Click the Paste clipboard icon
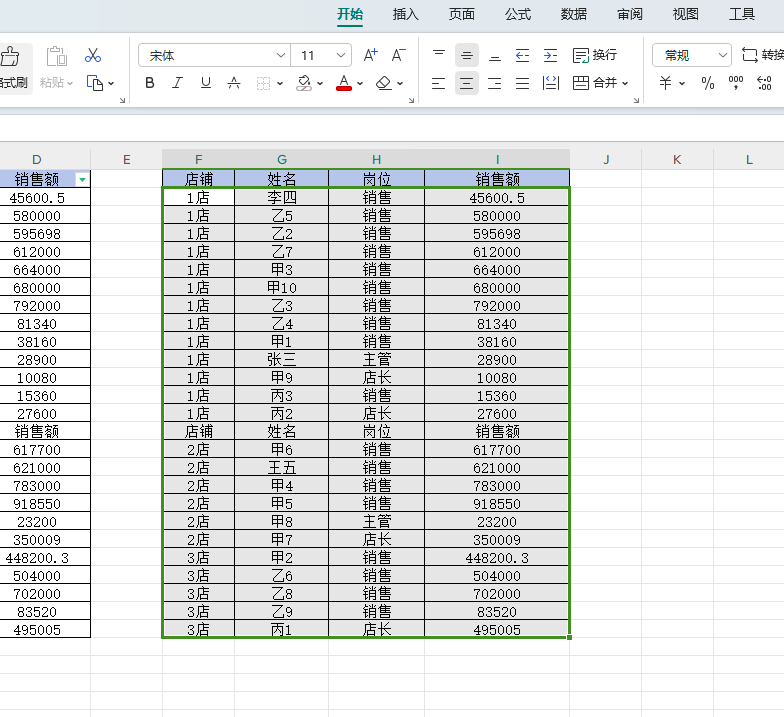Screen dimensions: 784x717 click(x=56, y=56)
